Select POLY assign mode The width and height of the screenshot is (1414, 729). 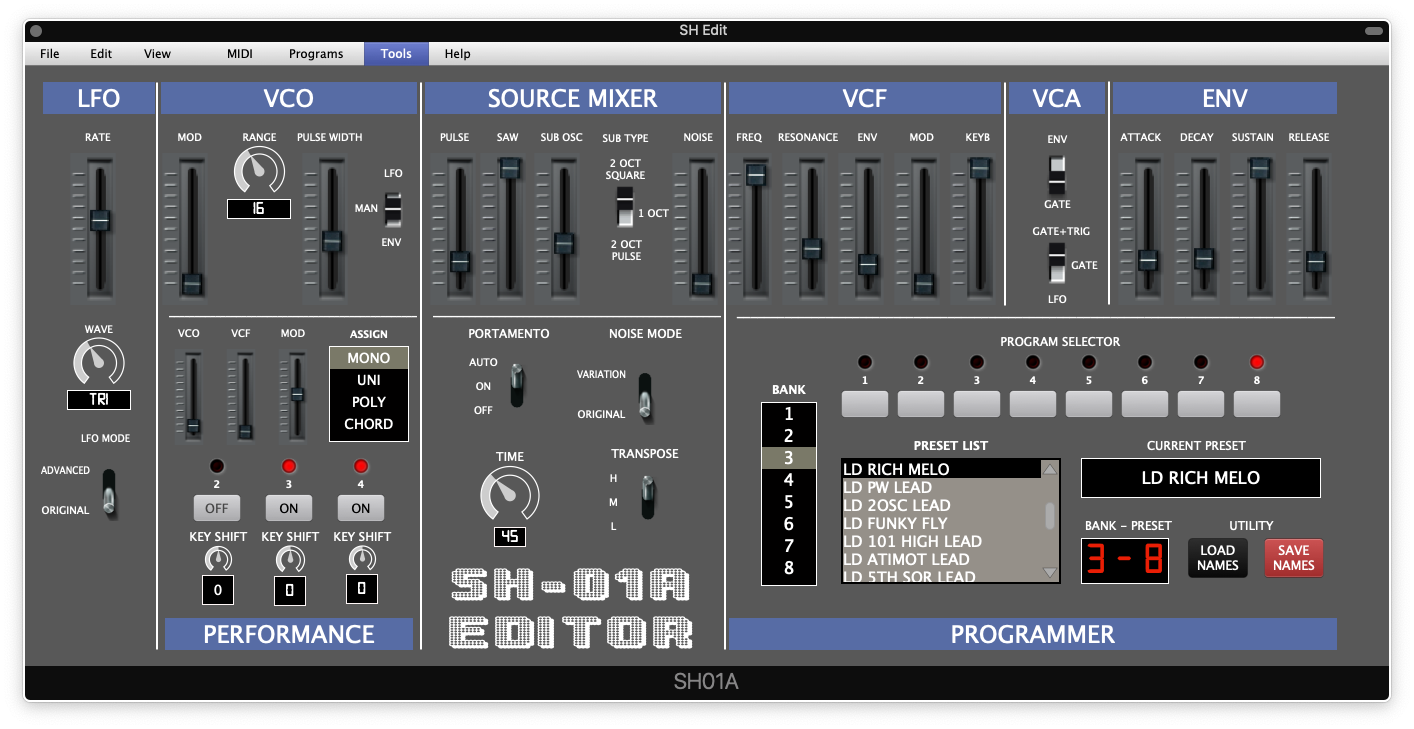pyautogui.click(x=369, y=402)
